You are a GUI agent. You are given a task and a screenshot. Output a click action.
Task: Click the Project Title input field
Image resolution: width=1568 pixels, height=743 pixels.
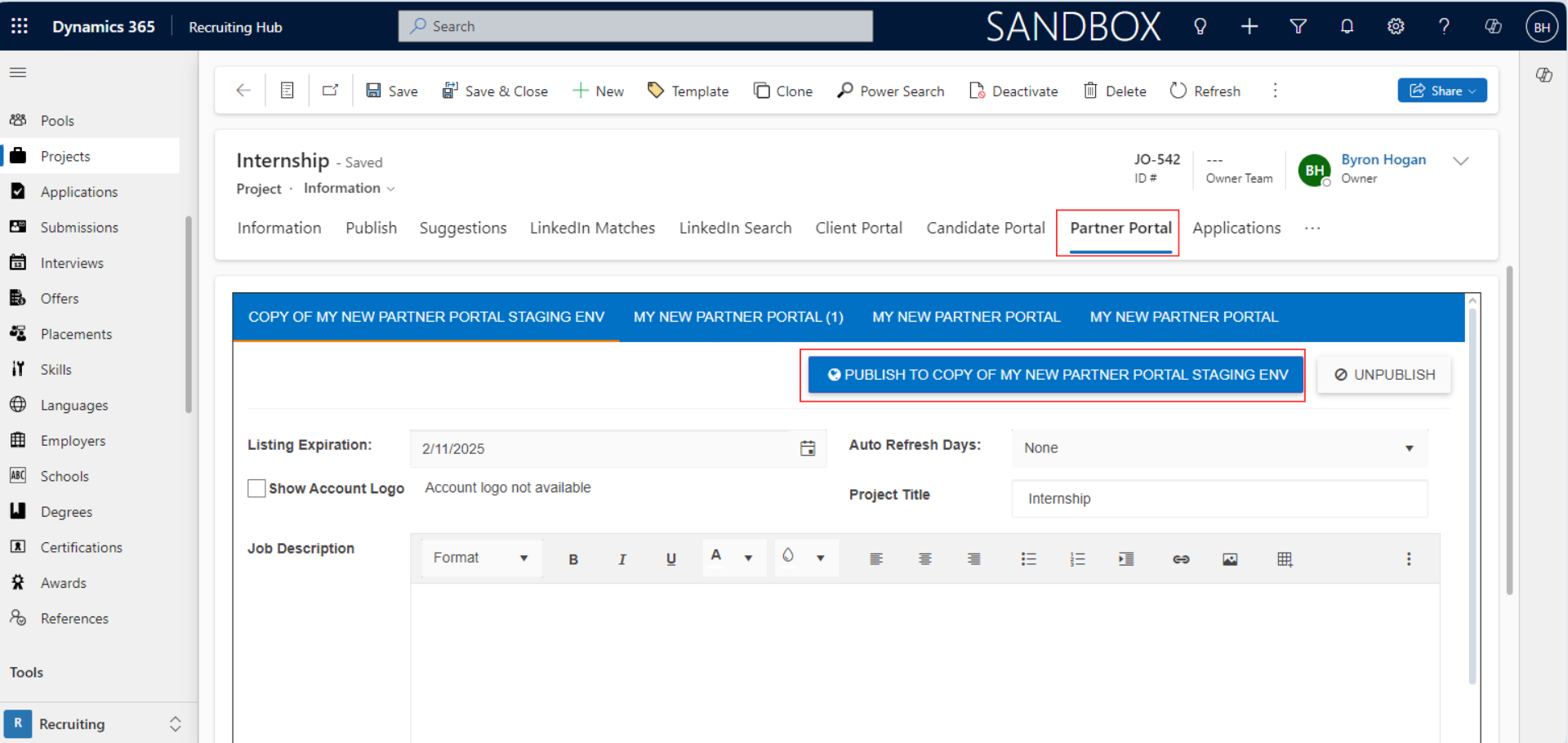coord(1219,499)
